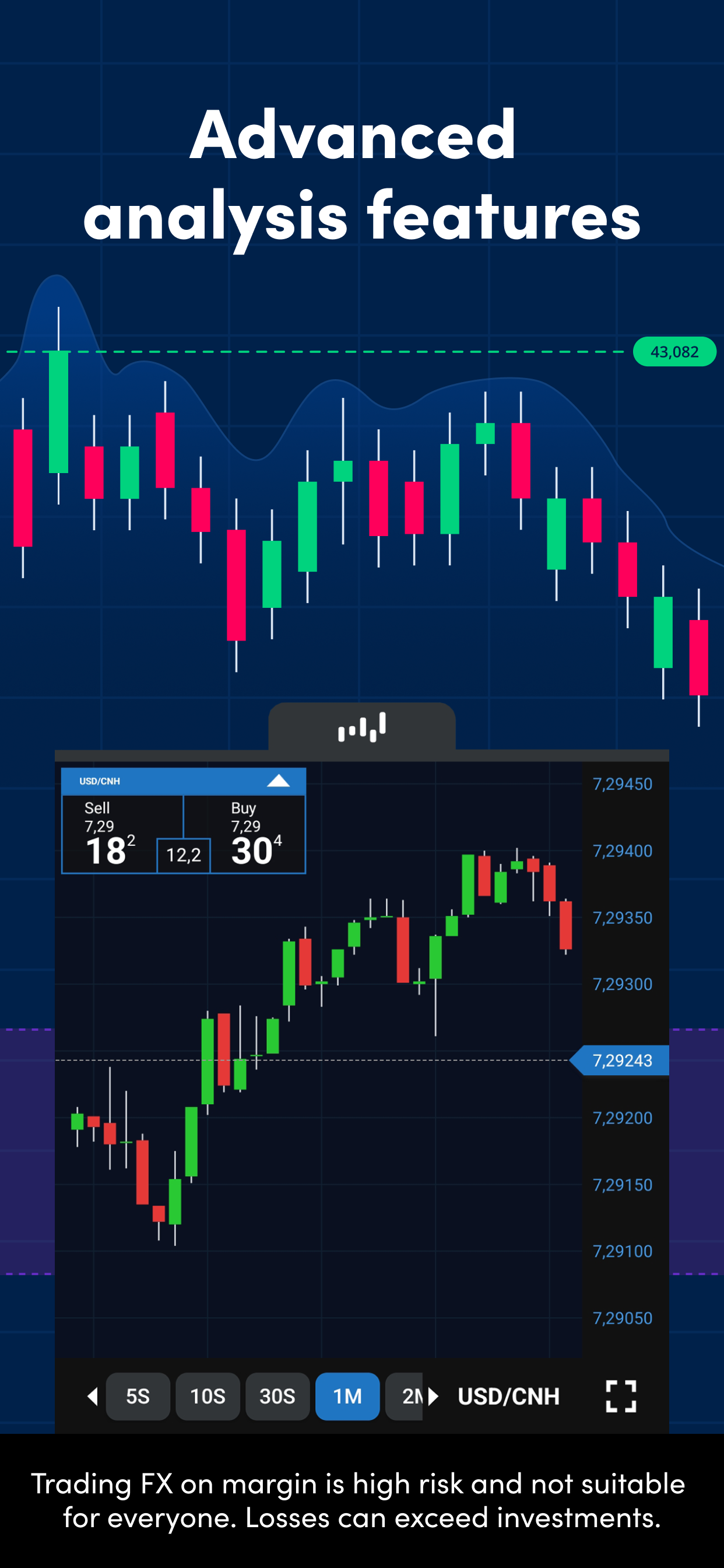Tap the 7,29100 level on price scale
The width and height of the screenshot is (724, 1568).
coord(622,1251)
